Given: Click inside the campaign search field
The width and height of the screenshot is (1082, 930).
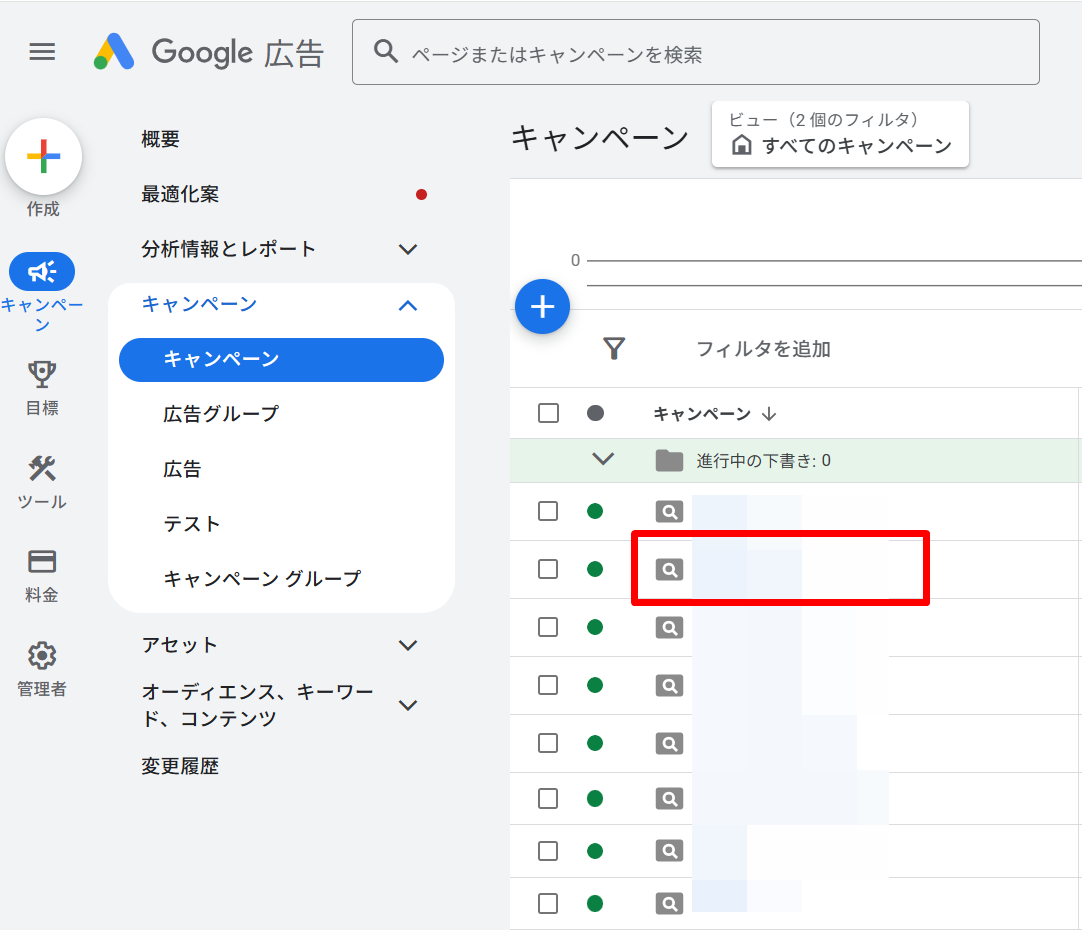Looking at the screenshot, I should [696, 52].
